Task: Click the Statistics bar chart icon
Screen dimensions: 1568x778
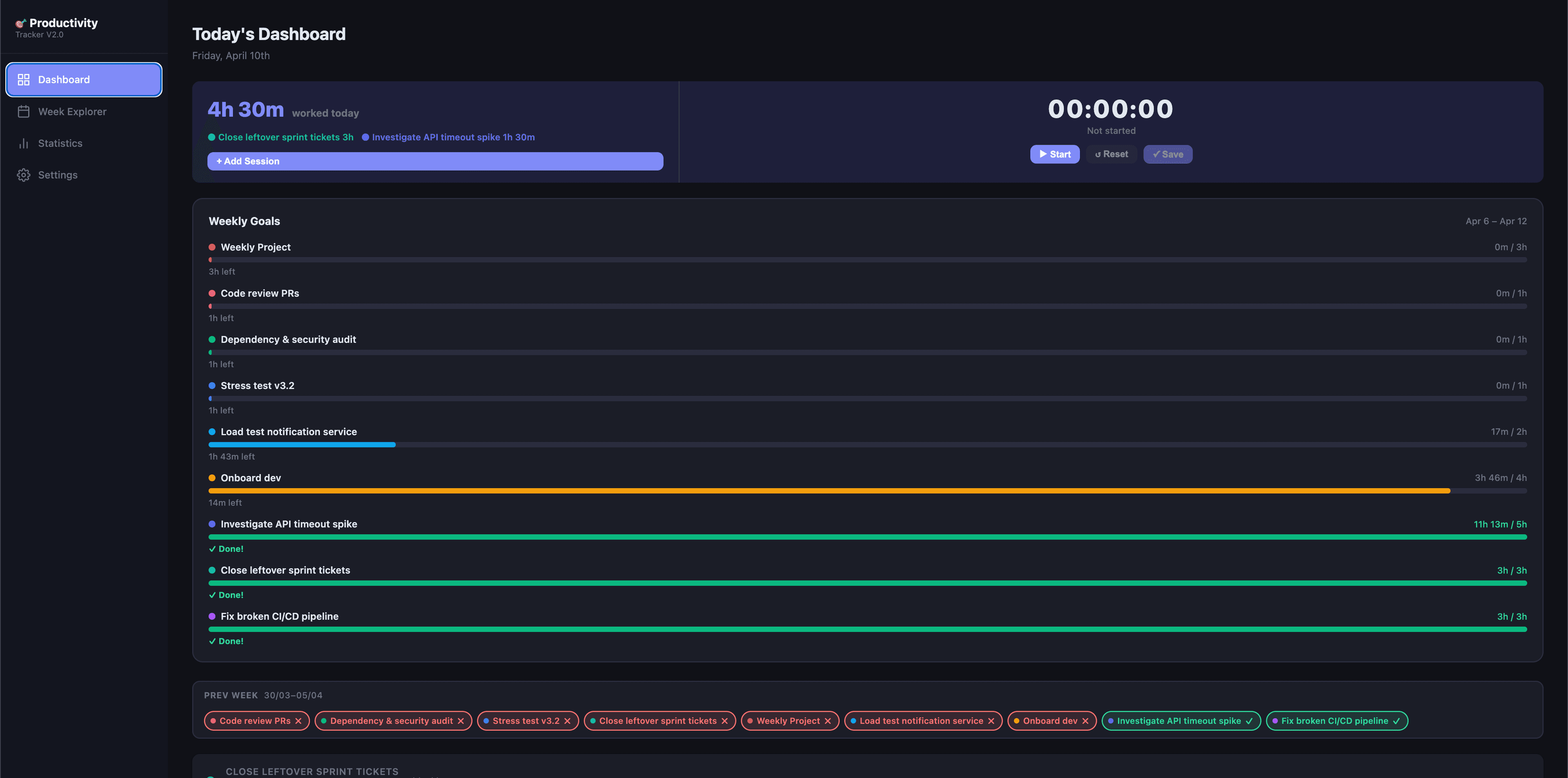Action: click(24, 143)
